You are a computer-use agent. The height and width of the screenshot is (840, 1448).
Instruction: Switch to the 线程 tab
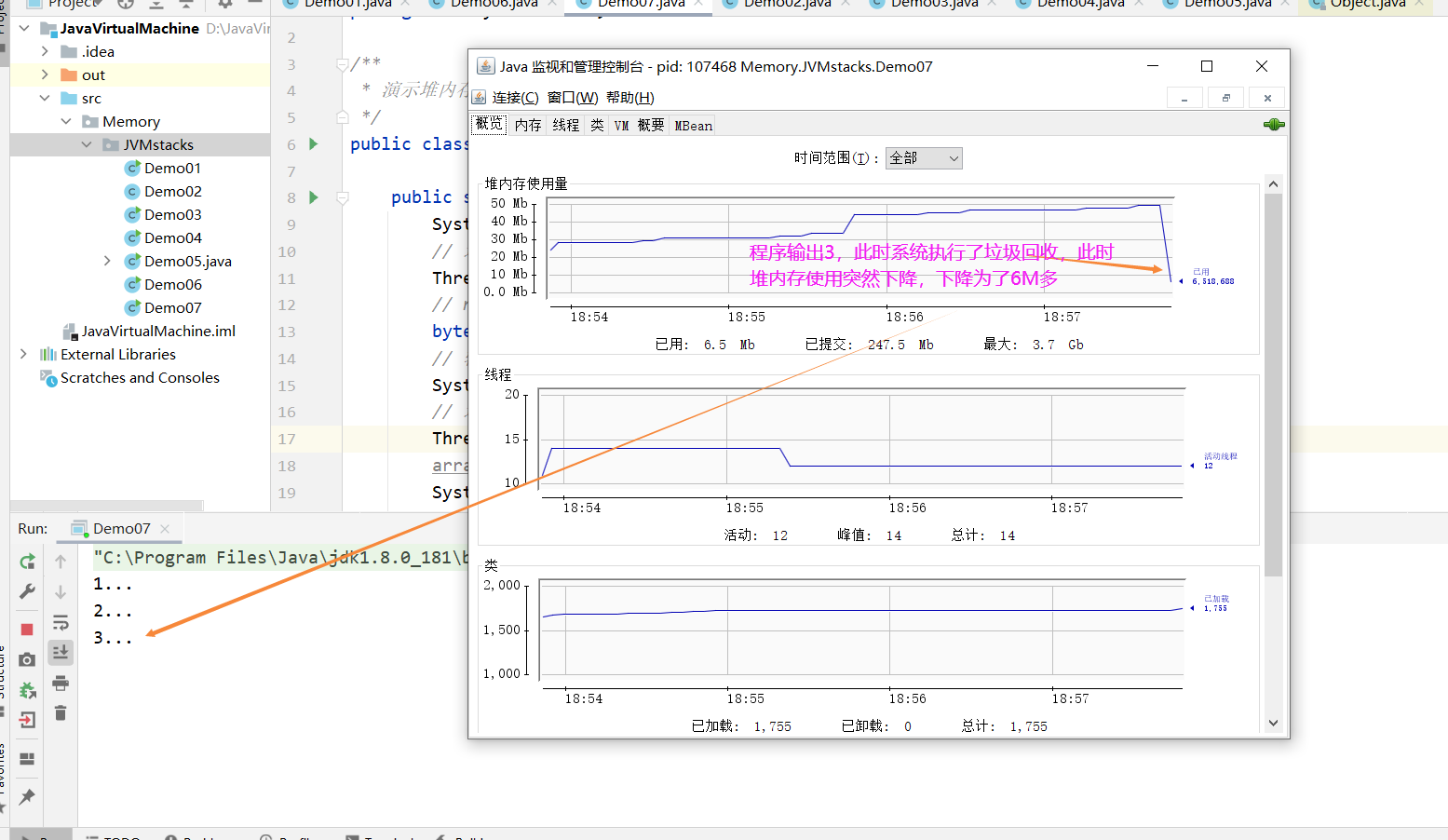pyautogui.click(x=566, y=126)
